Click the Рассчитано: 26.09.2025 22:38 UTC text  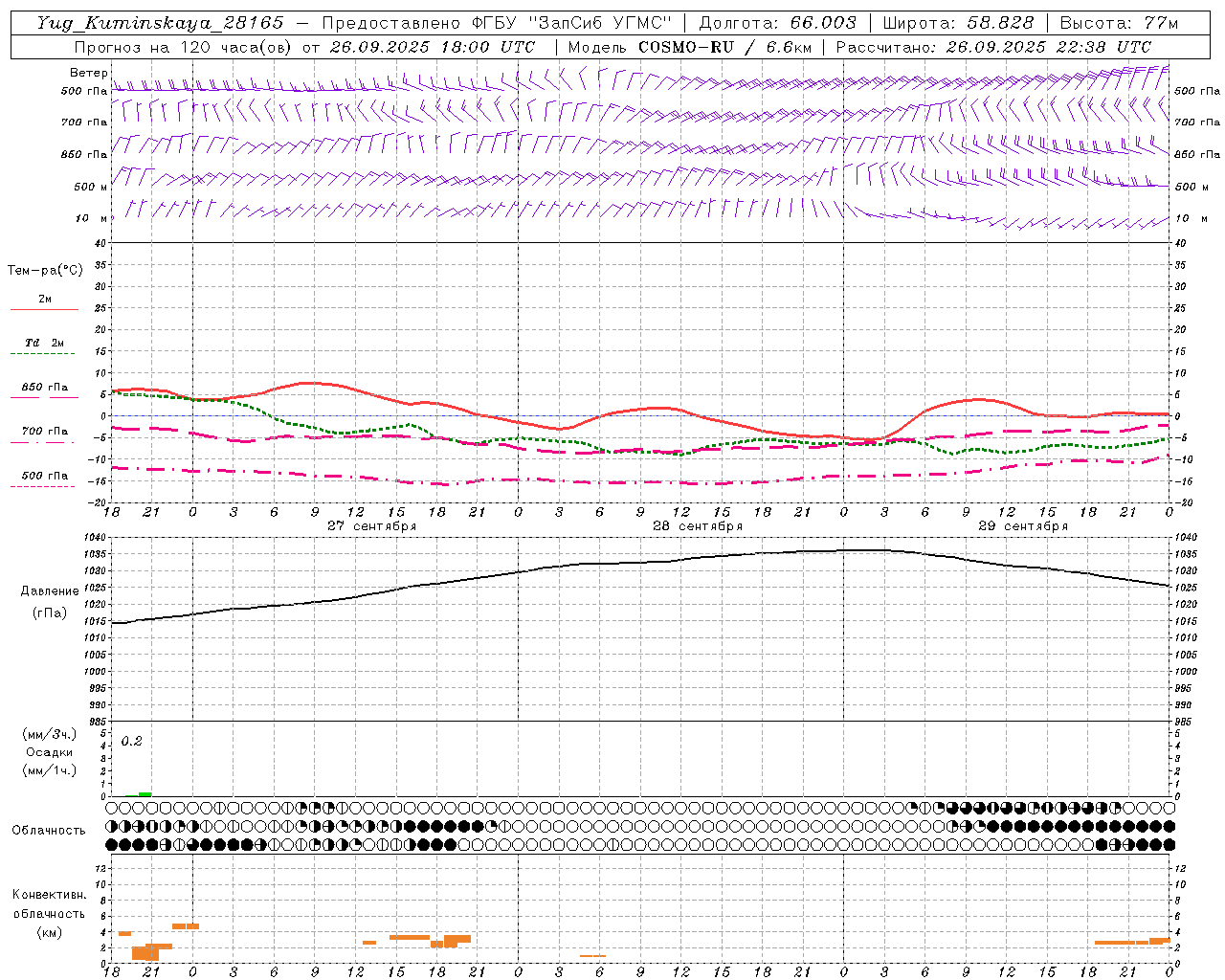[x=993, y=47]
